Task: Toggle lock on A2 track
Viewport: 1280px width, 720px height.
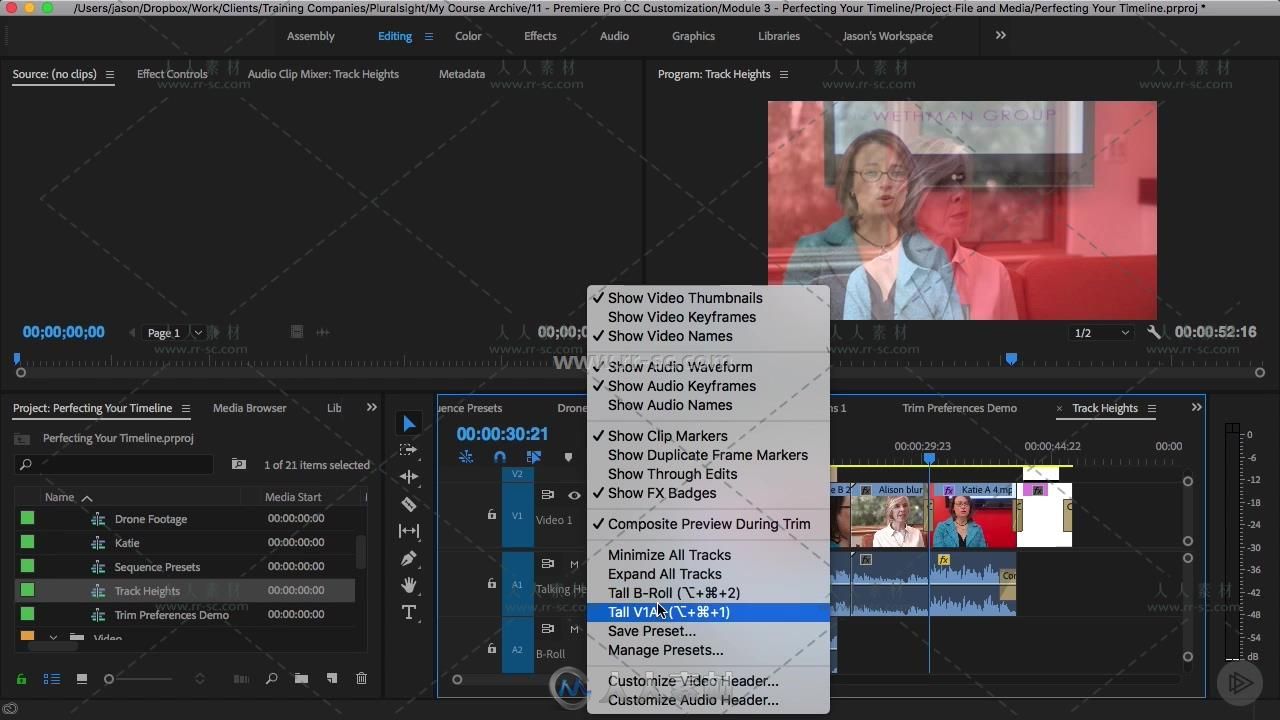Action: click(x=491, y=648)
